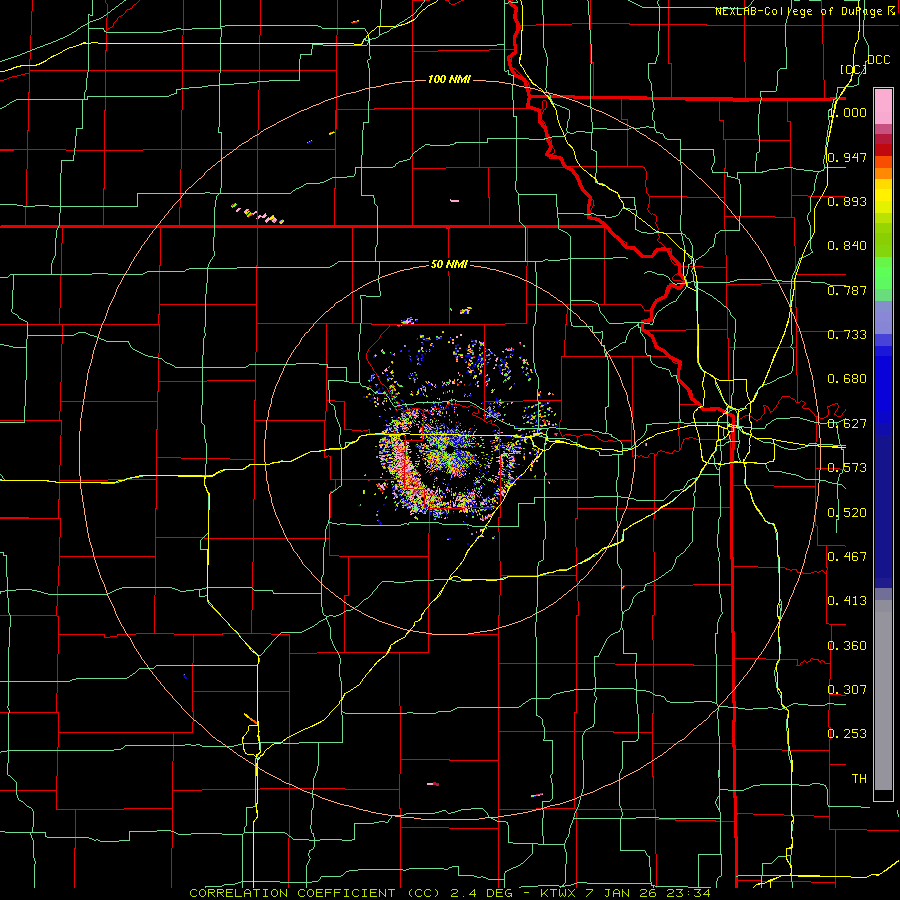Click the TH threshold legend label
This screenshot has height=900, width=900.
pyautogui.click(x=859, y=778)
